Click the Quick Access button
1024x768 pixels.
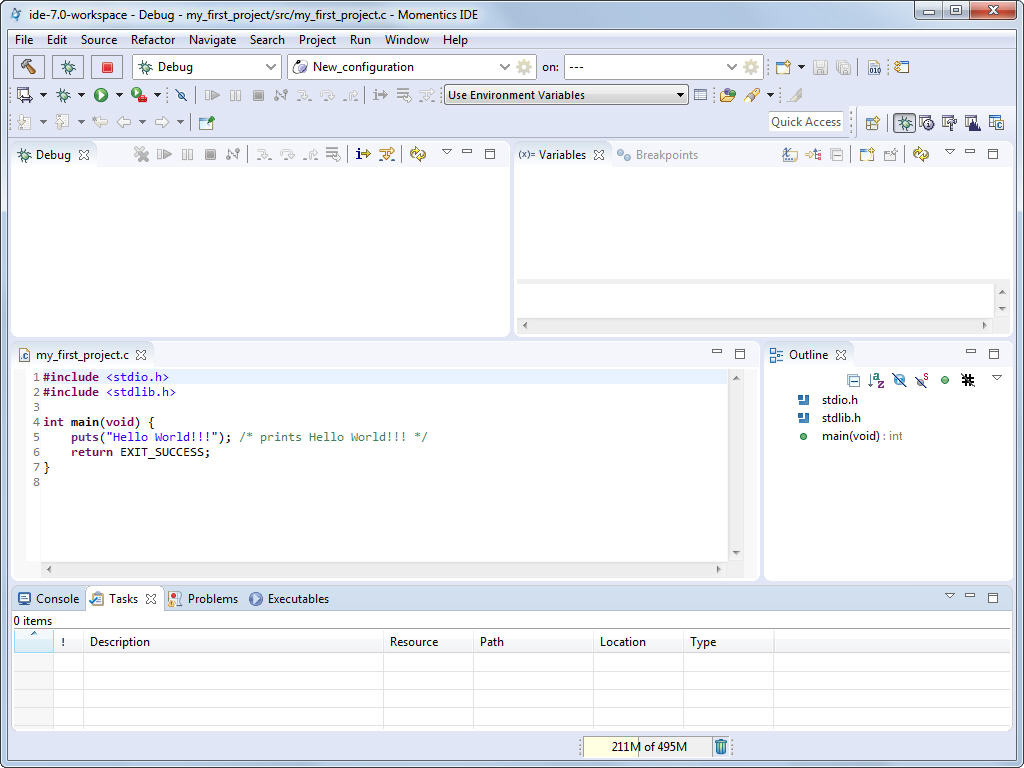pyautogui.click(x=806, y=121)
